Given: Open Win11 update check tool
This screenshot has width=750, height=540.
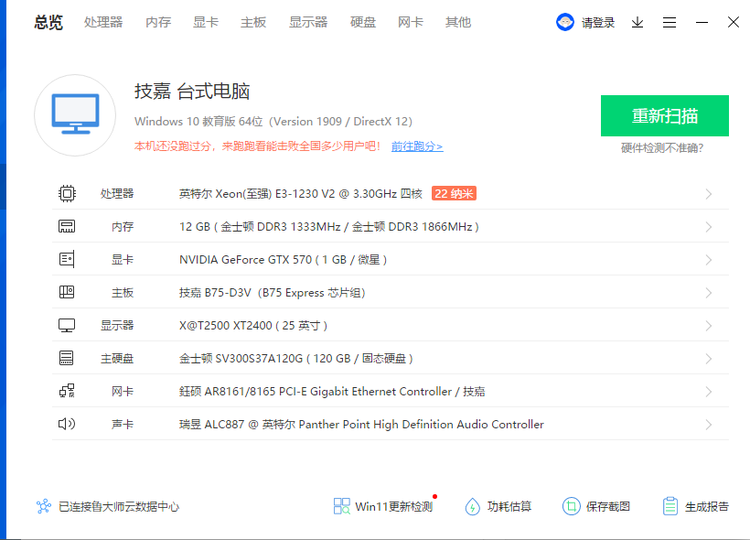Looking at the screenshot, I should tap(383, 507).
